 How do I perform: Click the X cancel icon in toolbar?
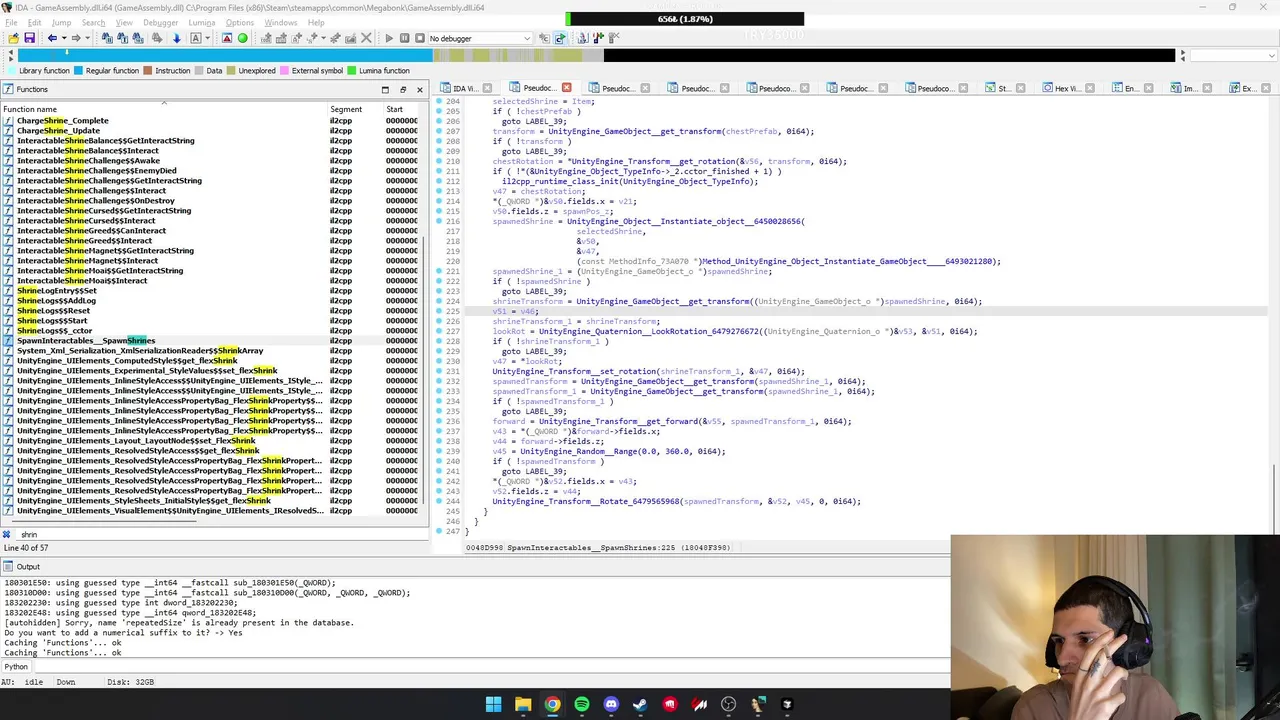pyautogui.click(x=366, y=38)
